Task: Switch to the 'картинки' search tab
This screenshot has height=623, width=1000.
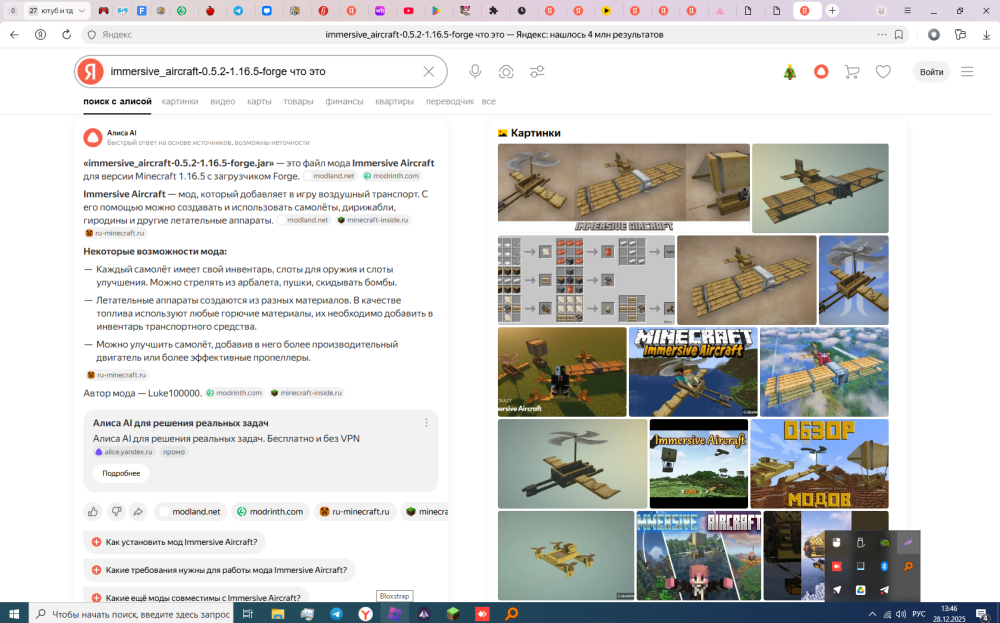Action: coord(180,101)
